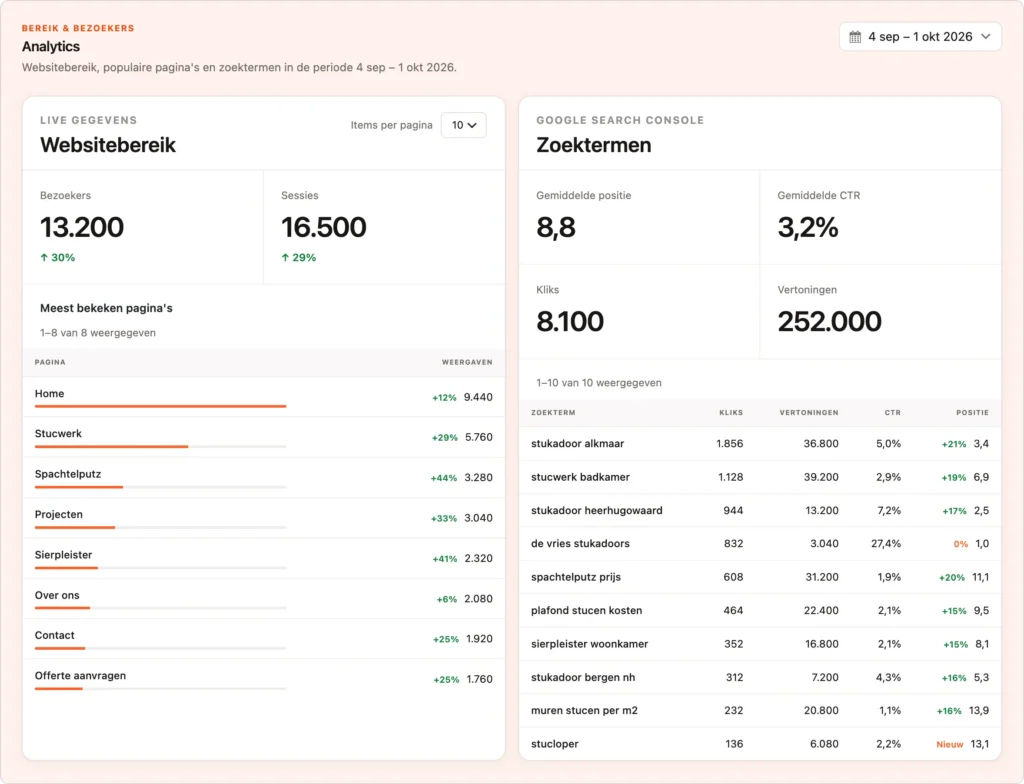Select search term plafond stucen kosten
The height and width of the screenshot is (784, 1024).
(586, 610)
